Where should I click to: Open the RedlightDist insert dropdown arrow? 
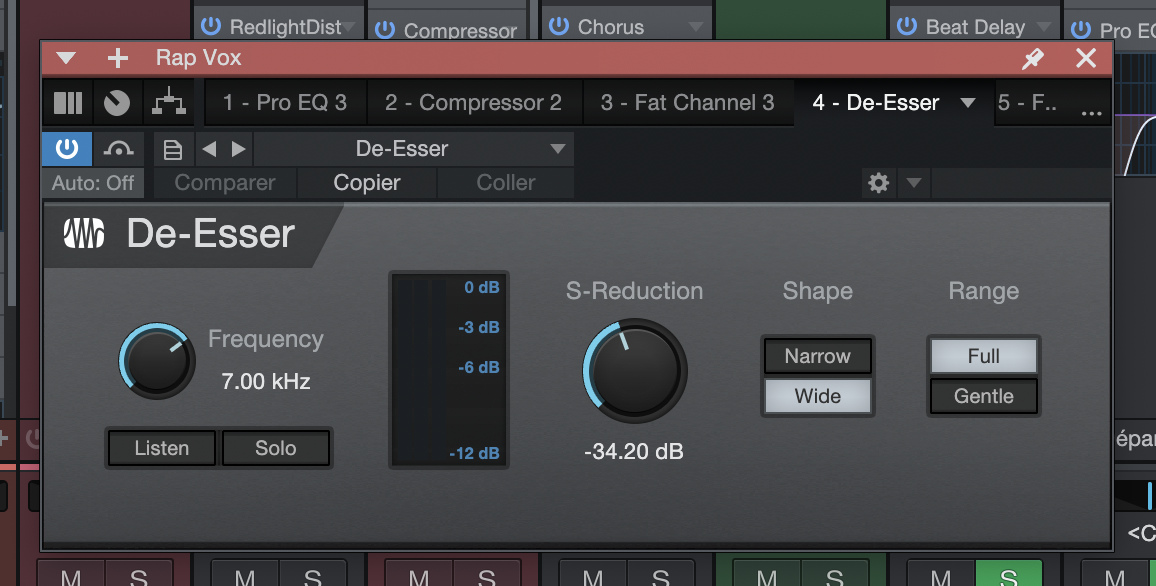[x=349, y=27]
